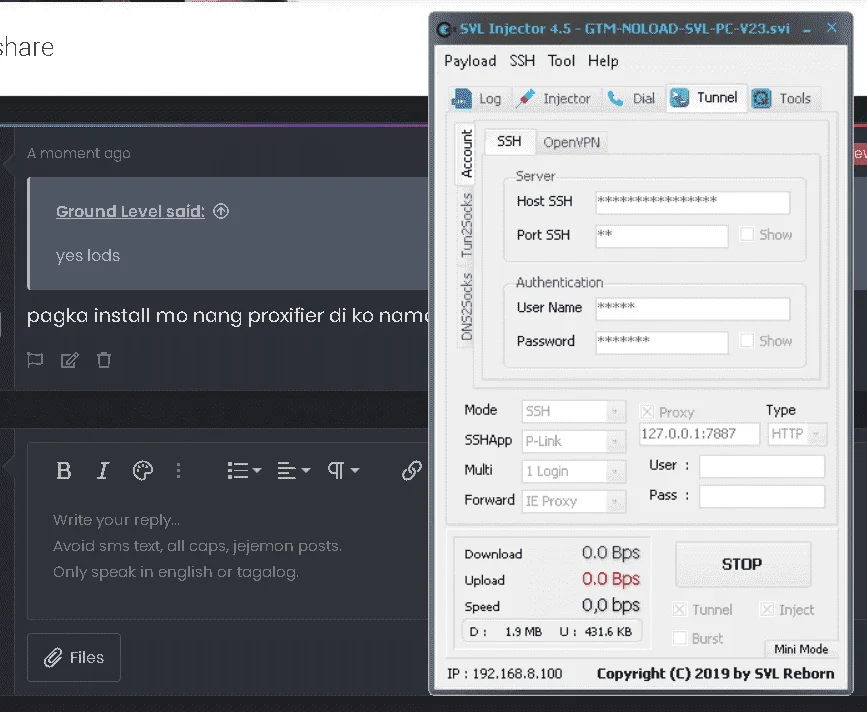This screenshot has width=867, height=712.
Task: Click the Password input field
Action: (x=661, y=342)
